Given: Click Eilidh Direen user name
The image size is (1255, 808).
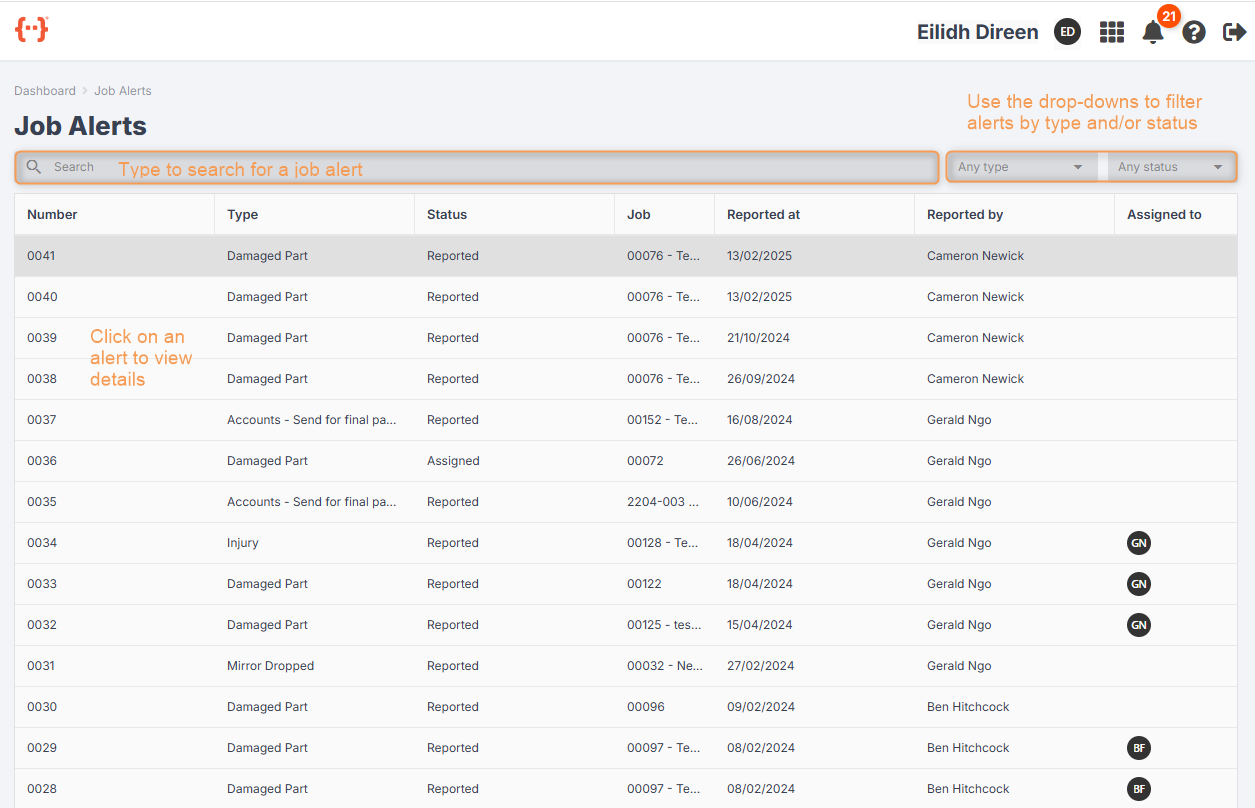Looking at the screenshot, I should coord(977,32).
